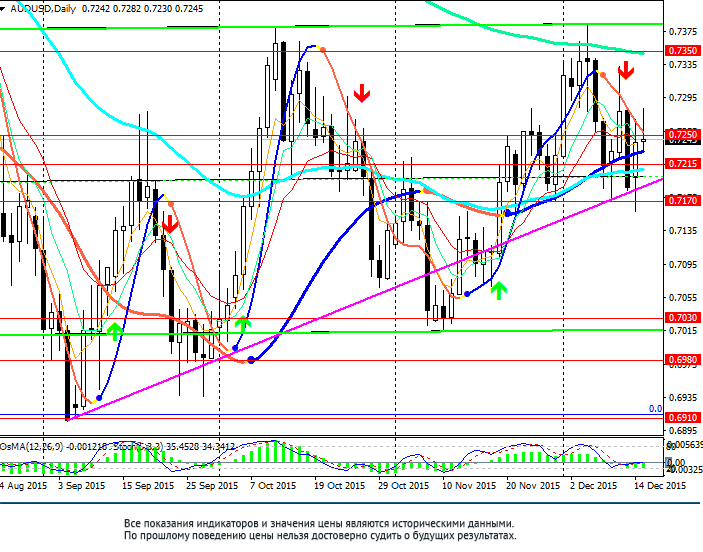
Task: Click the 15 Sep 2015 date label
Action: coord(148,486)
